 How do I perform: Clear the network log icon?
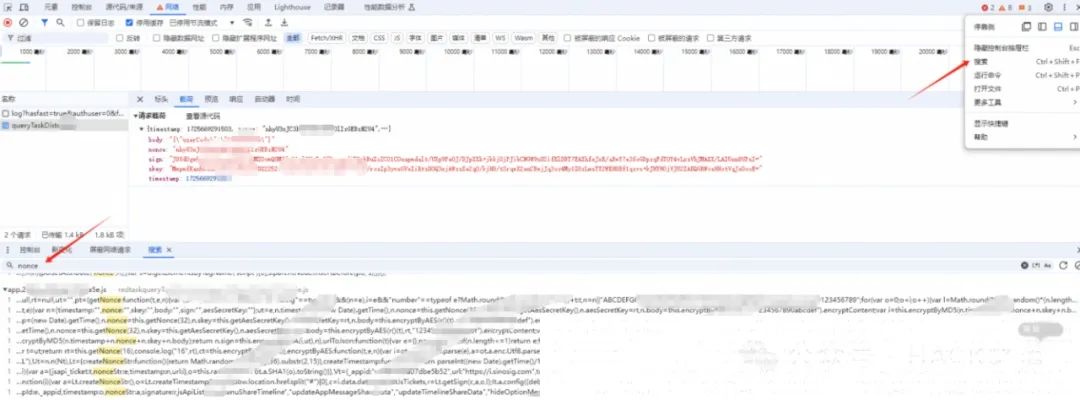pyautogui.click(x=23, y=23)
